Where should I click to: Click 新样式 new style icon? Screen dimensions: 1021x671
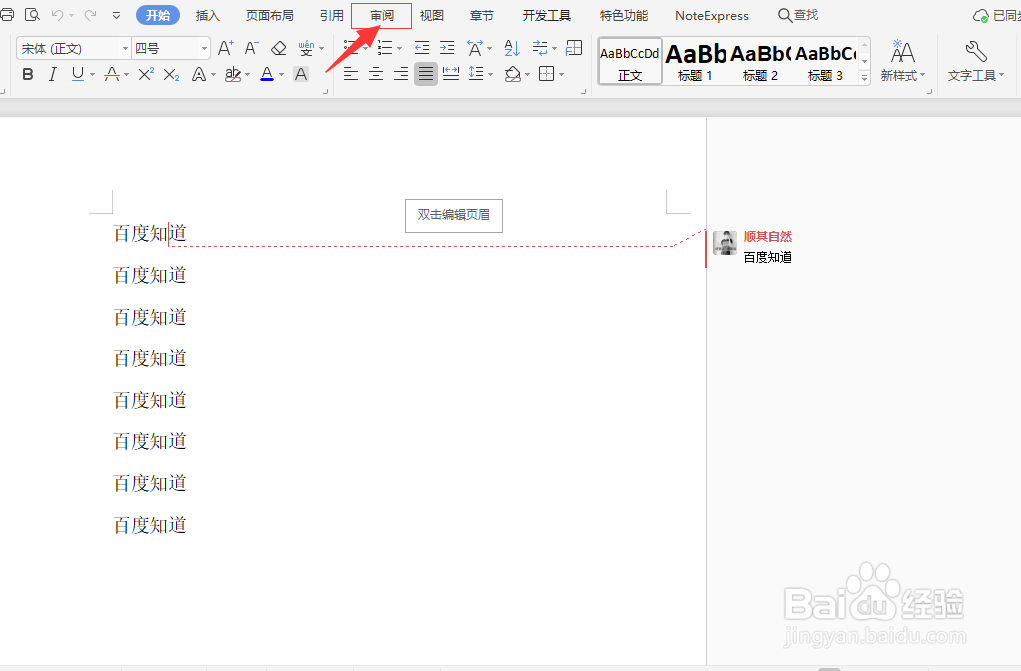(x=902, y=61)
